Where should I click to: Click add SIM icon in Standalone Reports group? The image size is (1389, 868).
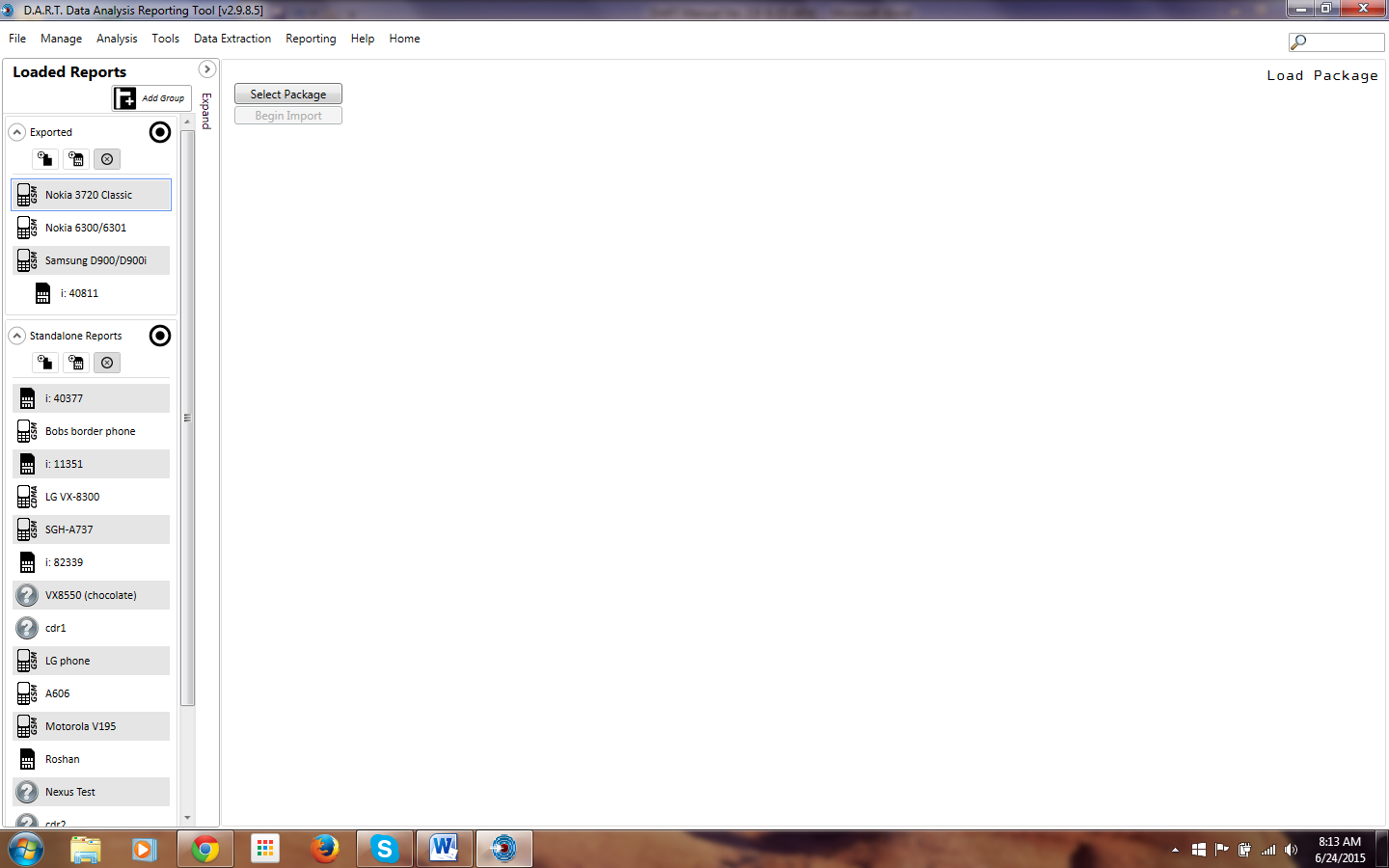pyautogui.click(x=76, y=363)
